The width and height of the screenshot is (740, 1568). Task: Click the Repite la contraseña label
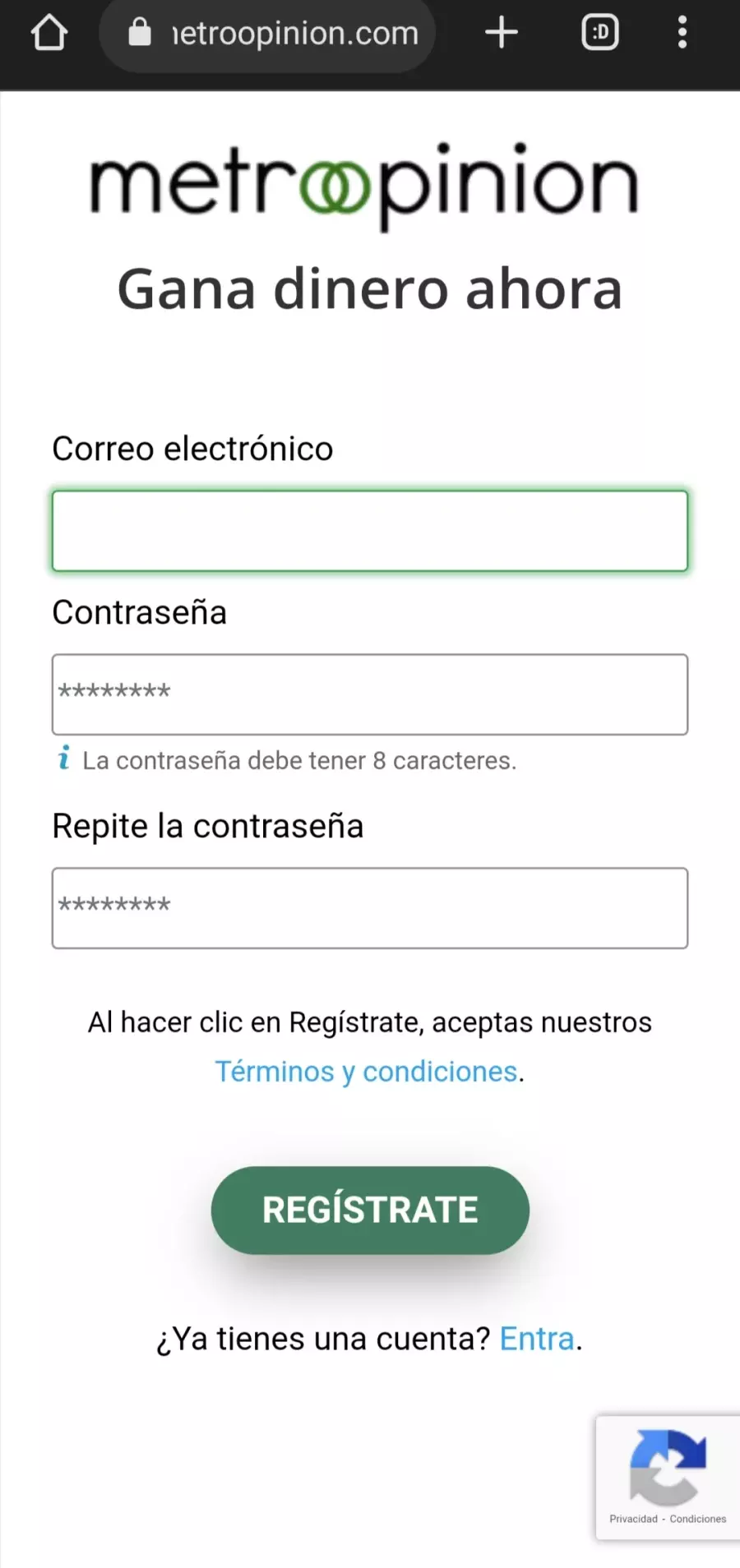tap(208, 826)
